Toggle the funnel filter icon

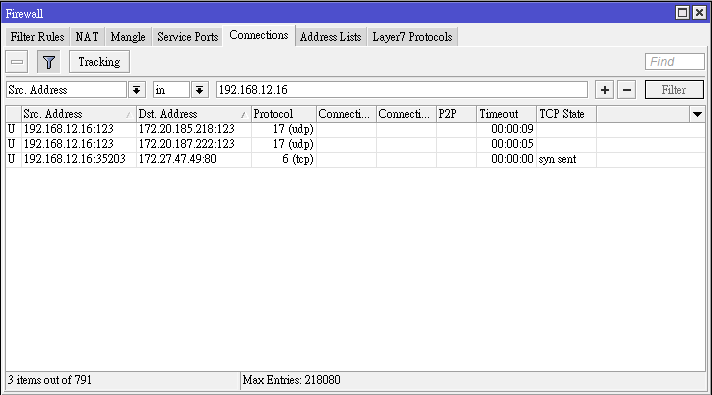click(48, 62)
